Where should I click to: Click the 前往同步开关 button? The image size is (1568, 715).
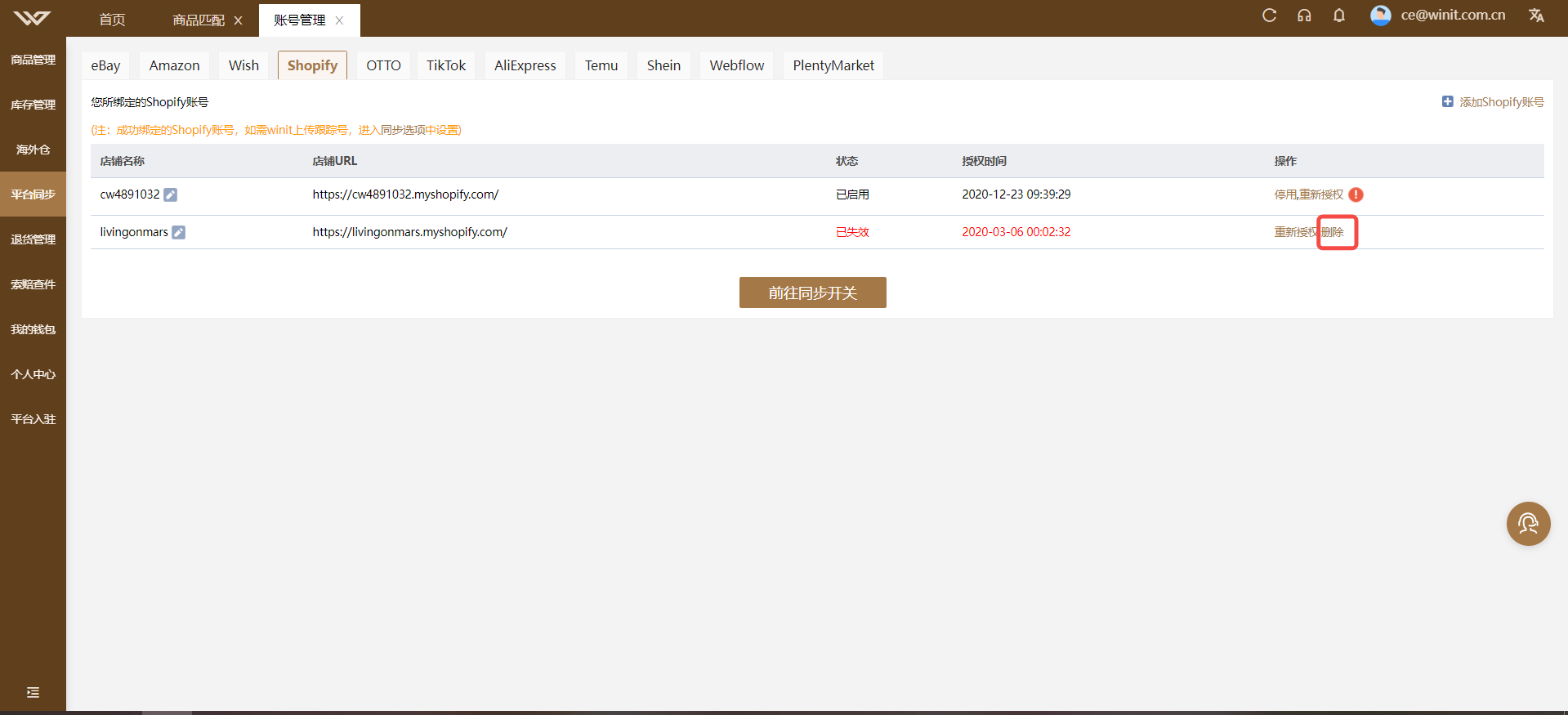[x=813, y=293]
